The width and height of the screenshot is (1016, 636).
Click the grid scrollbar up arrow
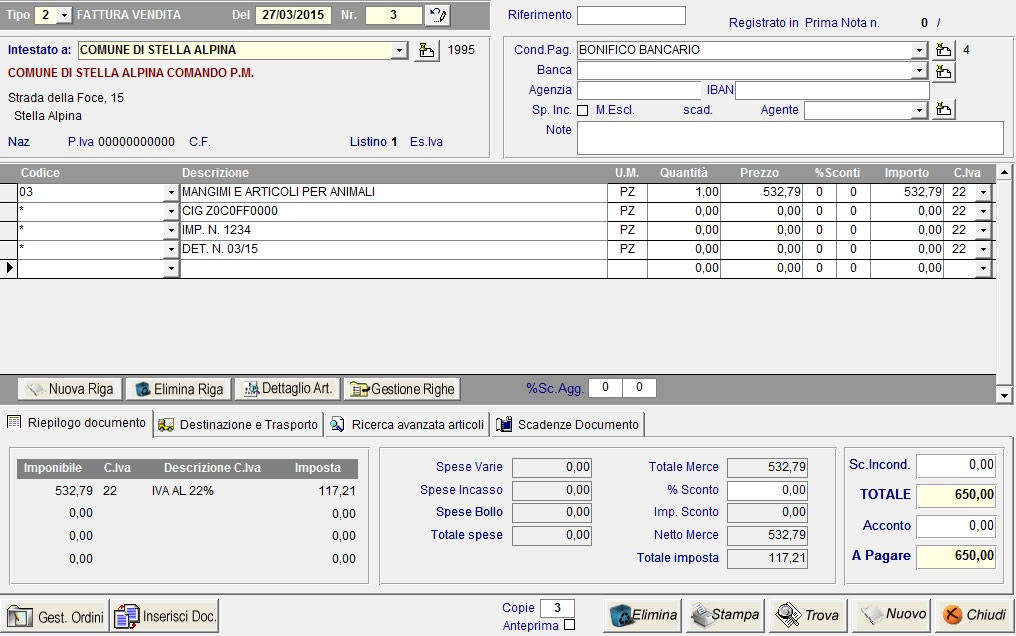pyautogui.click(x=1004, y=172)
